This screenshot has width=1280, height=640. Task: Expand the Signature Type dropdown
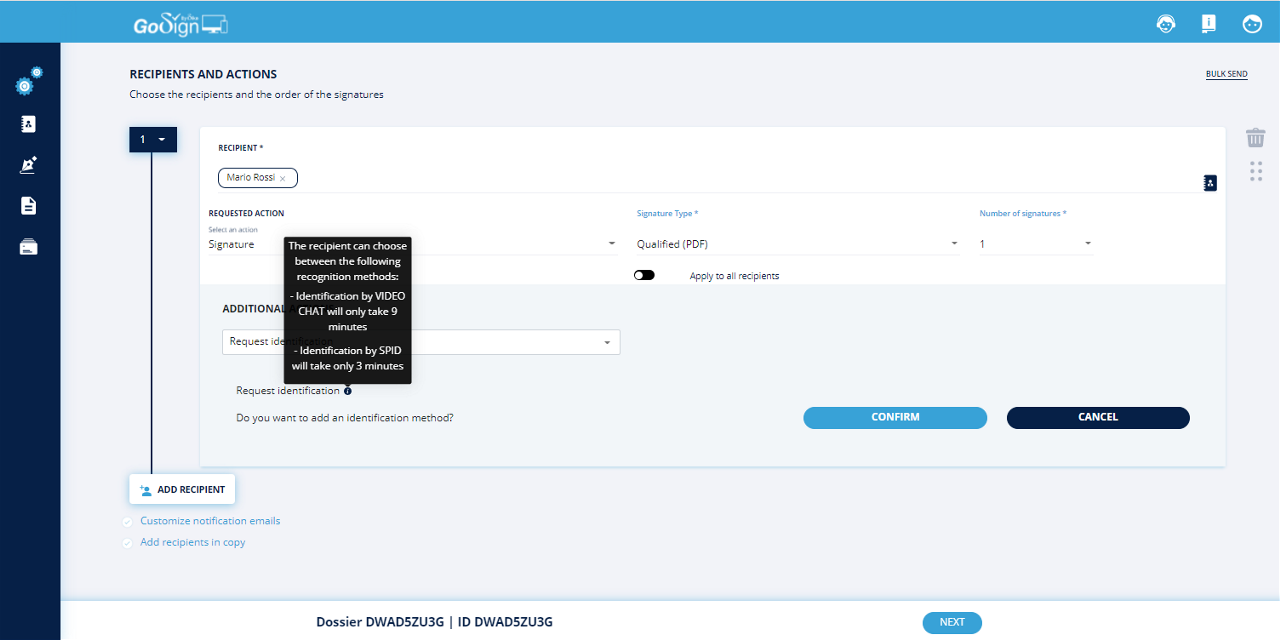pyautogui.click(x=797, y=244)
